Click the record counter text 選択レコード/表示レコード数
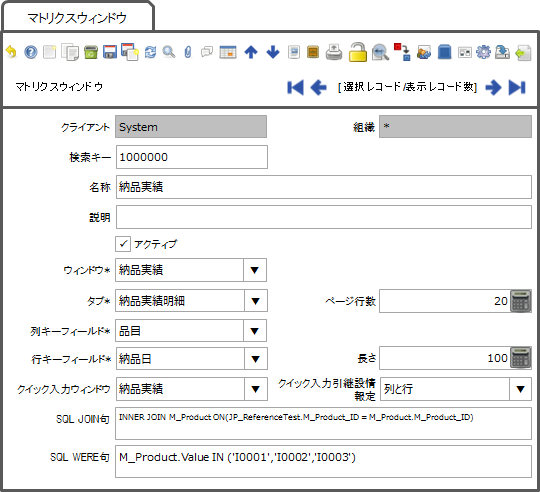The image size is (540, 492). 407,87
